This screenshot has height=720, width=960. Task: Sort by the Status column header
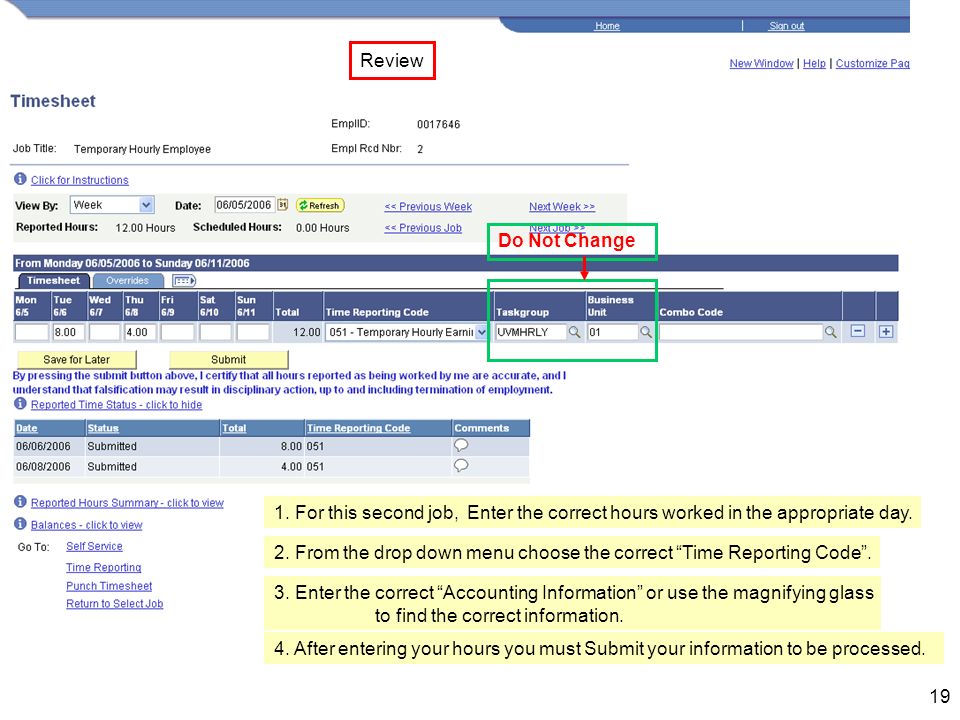103,428
